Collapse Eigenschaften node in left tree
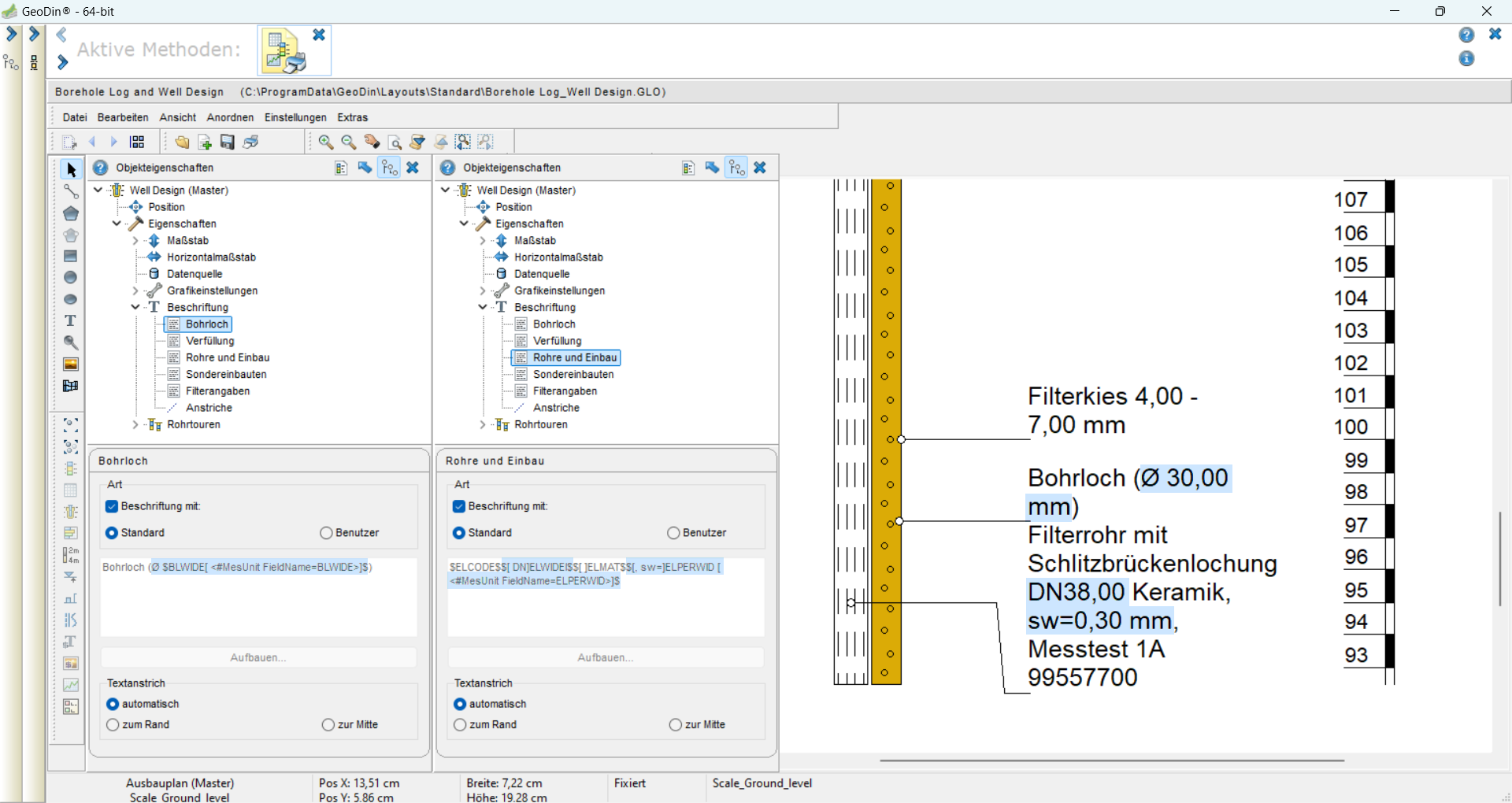1512x803 pixels. [x=117, y=224]
